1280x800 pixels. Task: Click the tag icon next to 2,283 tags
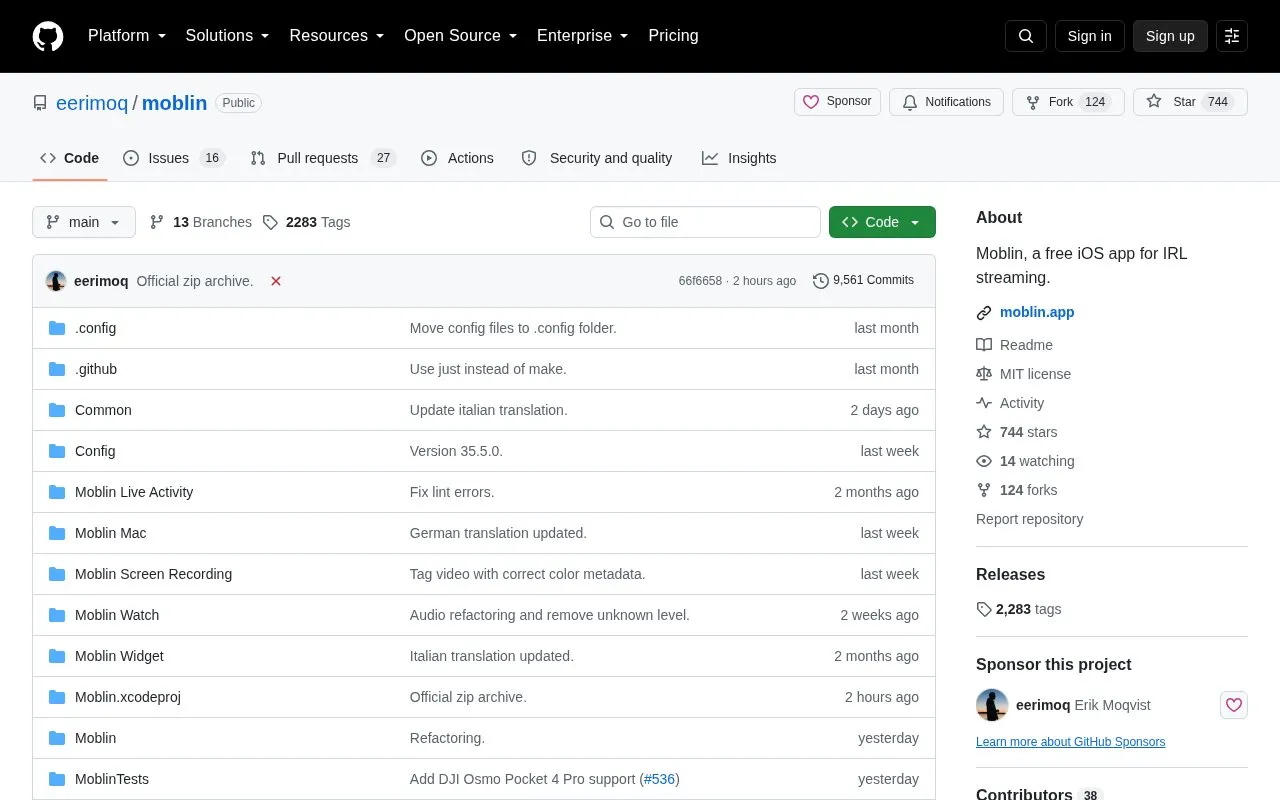point(984,609)
